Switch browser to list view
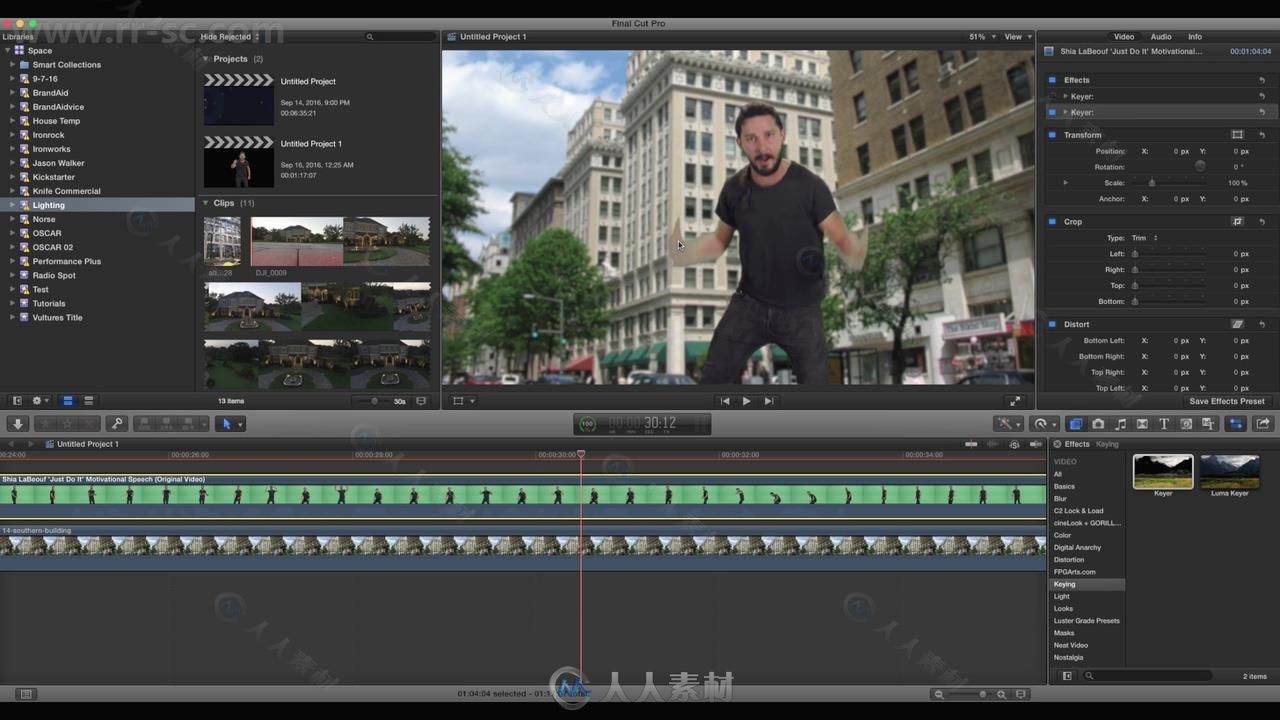Image resolution: width=1280 pixels, height=720 pixels. click(x=89, y=401)
